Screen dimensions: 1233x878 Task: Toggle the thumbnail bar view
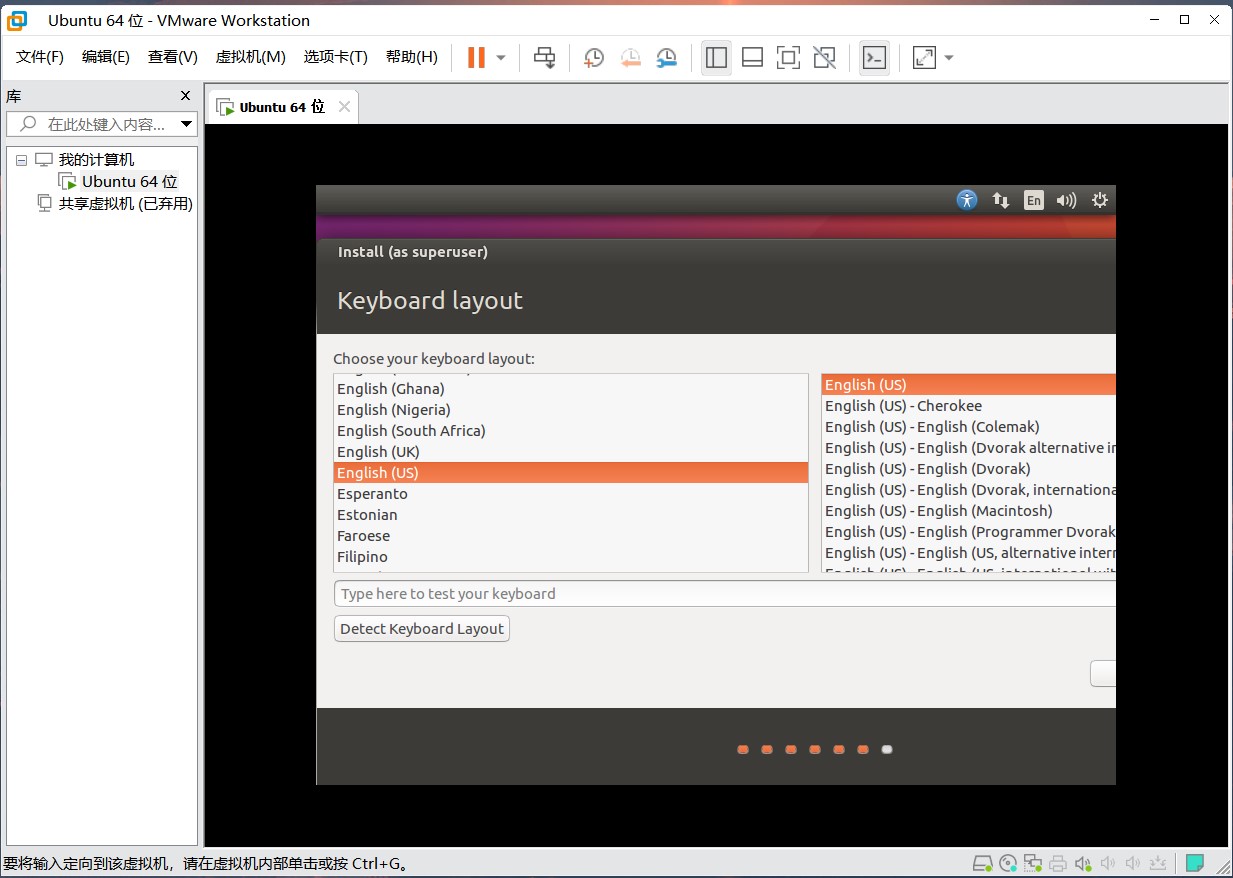[x=752, y=58]
